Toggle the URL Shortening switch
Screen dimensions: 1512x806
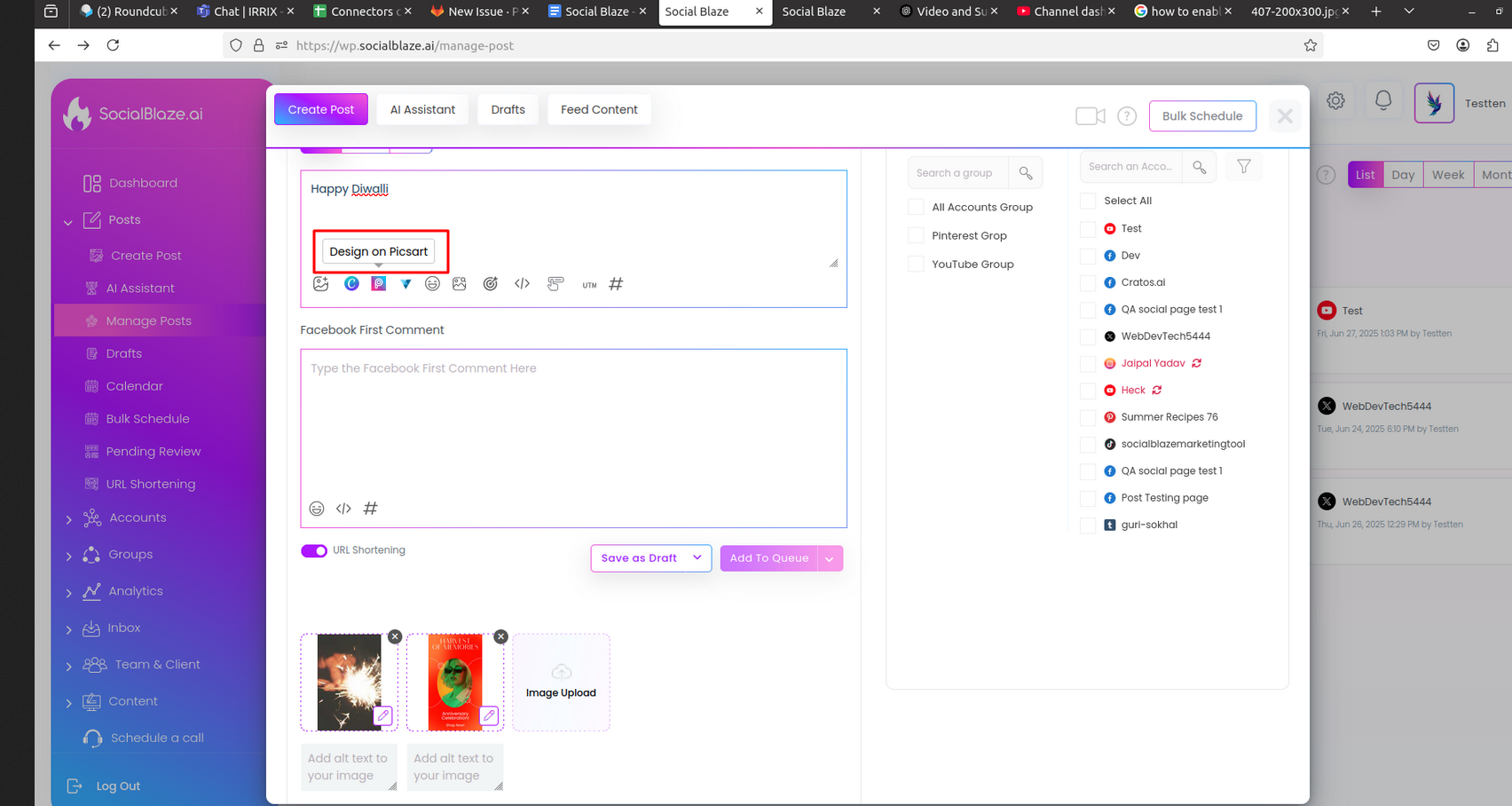pyautogui.click(x=314, y=550)
